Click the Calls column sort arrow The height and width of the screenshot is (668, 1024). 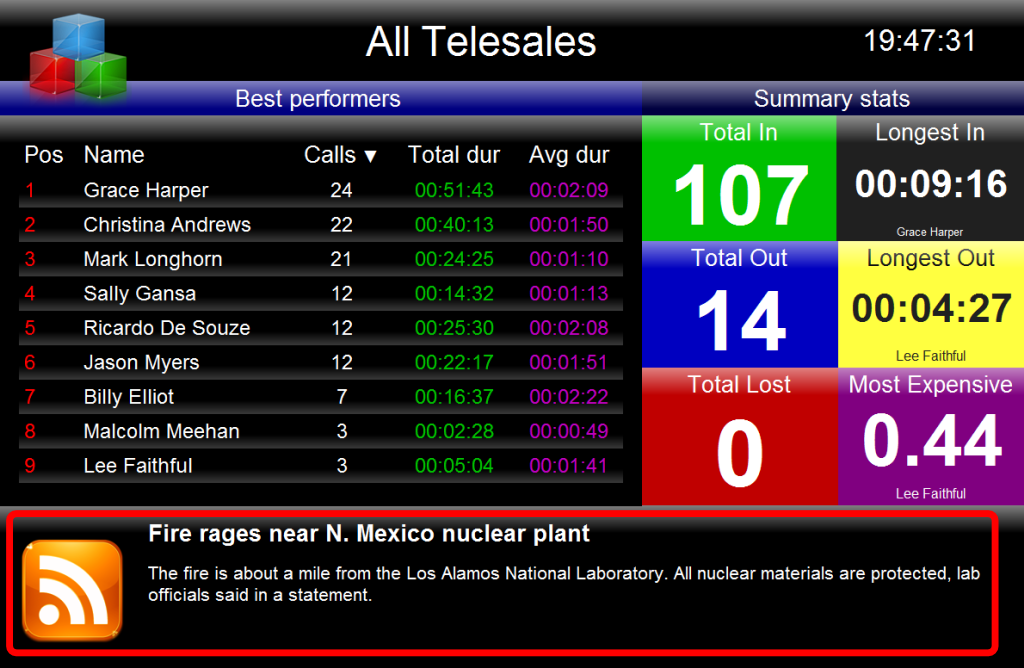click(370, 156)
